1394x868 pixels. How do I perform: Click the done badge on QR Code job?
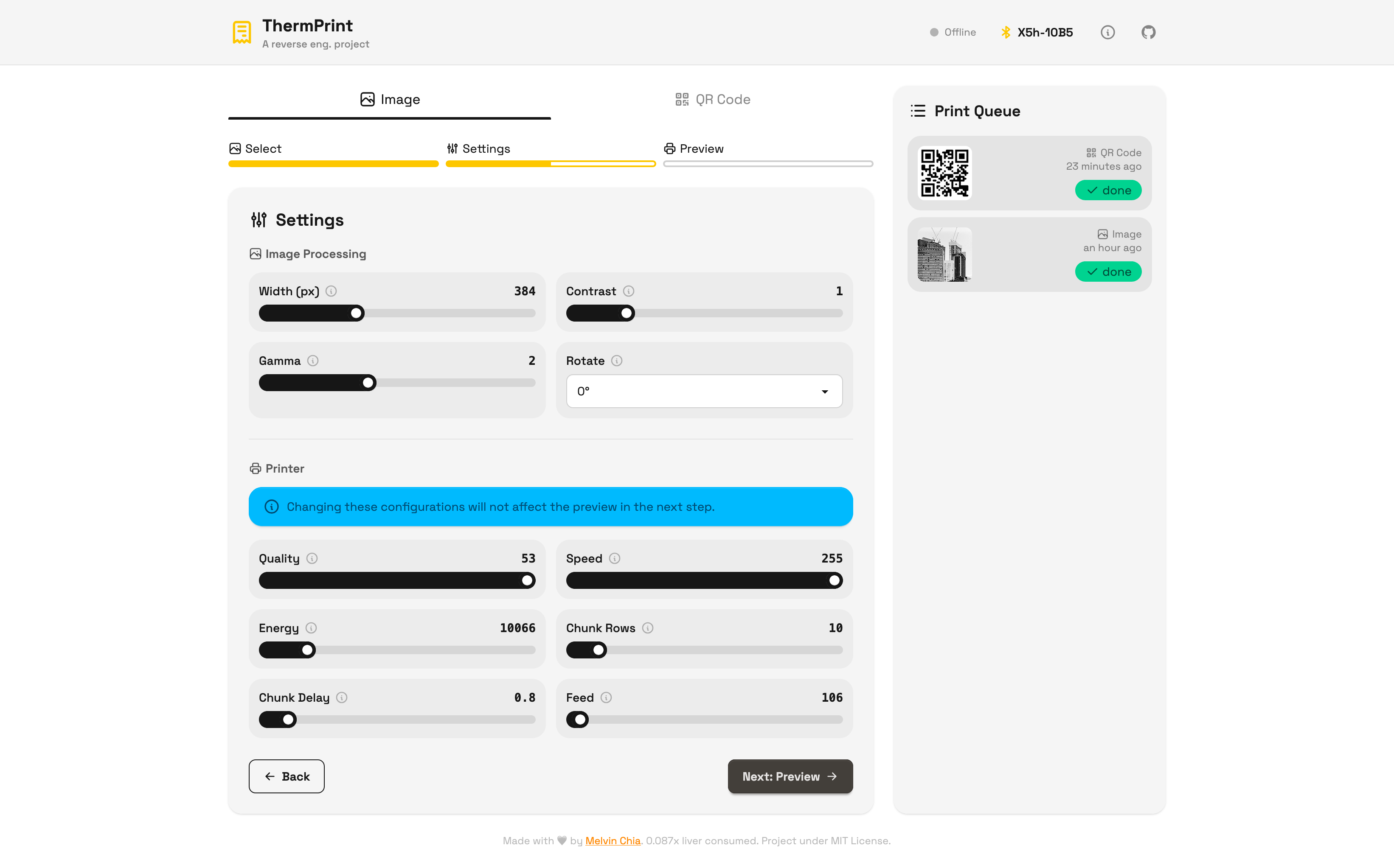[1108, 190]
